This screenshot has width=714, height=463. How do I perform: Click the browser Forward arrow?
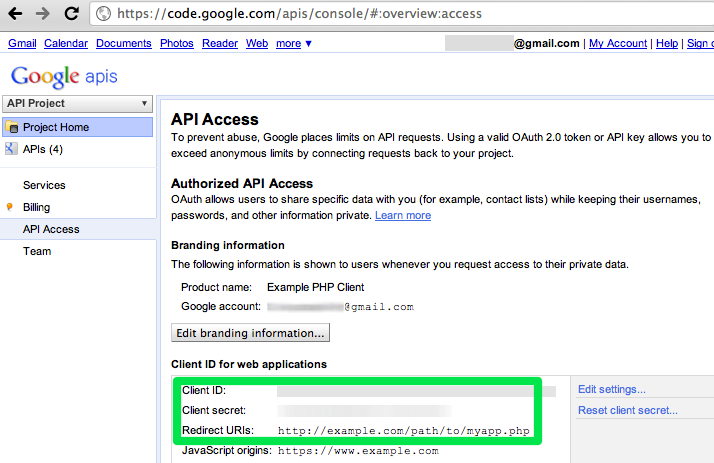pos(43,14)
